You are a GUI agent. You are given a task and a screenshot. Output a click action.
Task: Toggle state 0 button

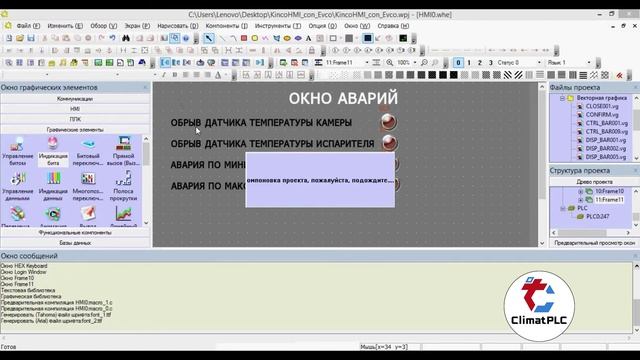click(458, 62)
